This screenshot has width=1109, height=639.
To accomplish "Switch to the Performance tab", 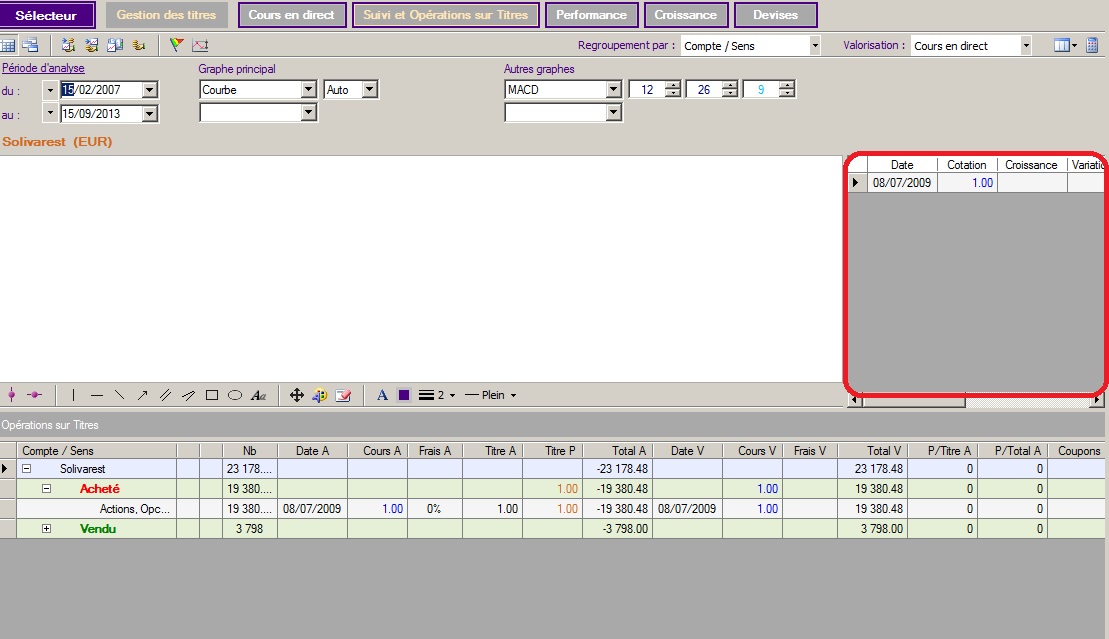I will 591,15.
